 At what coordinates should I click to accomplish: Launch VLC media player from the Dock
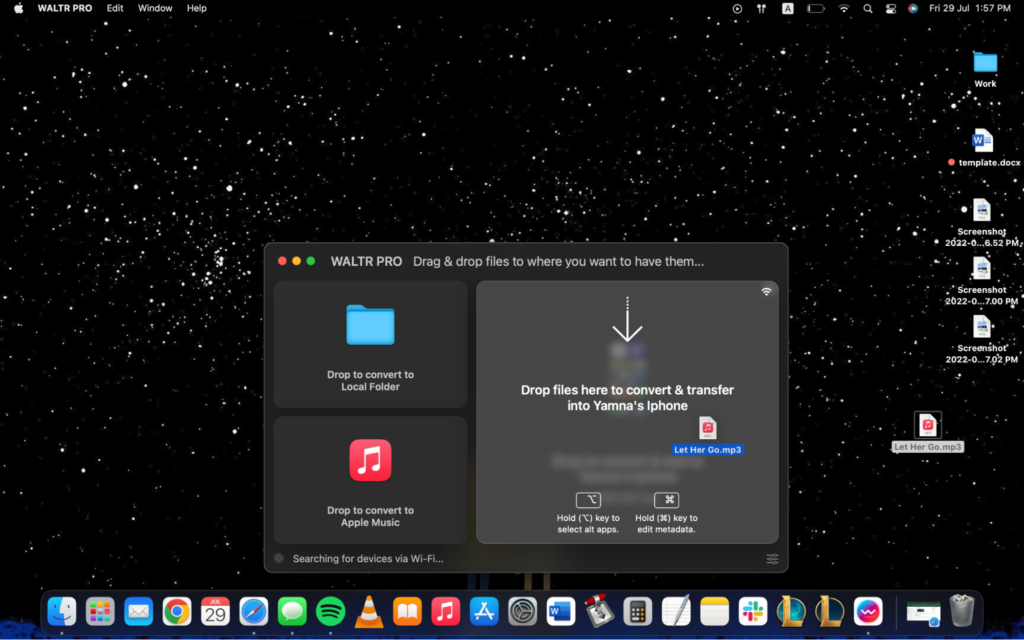[368, 612]
